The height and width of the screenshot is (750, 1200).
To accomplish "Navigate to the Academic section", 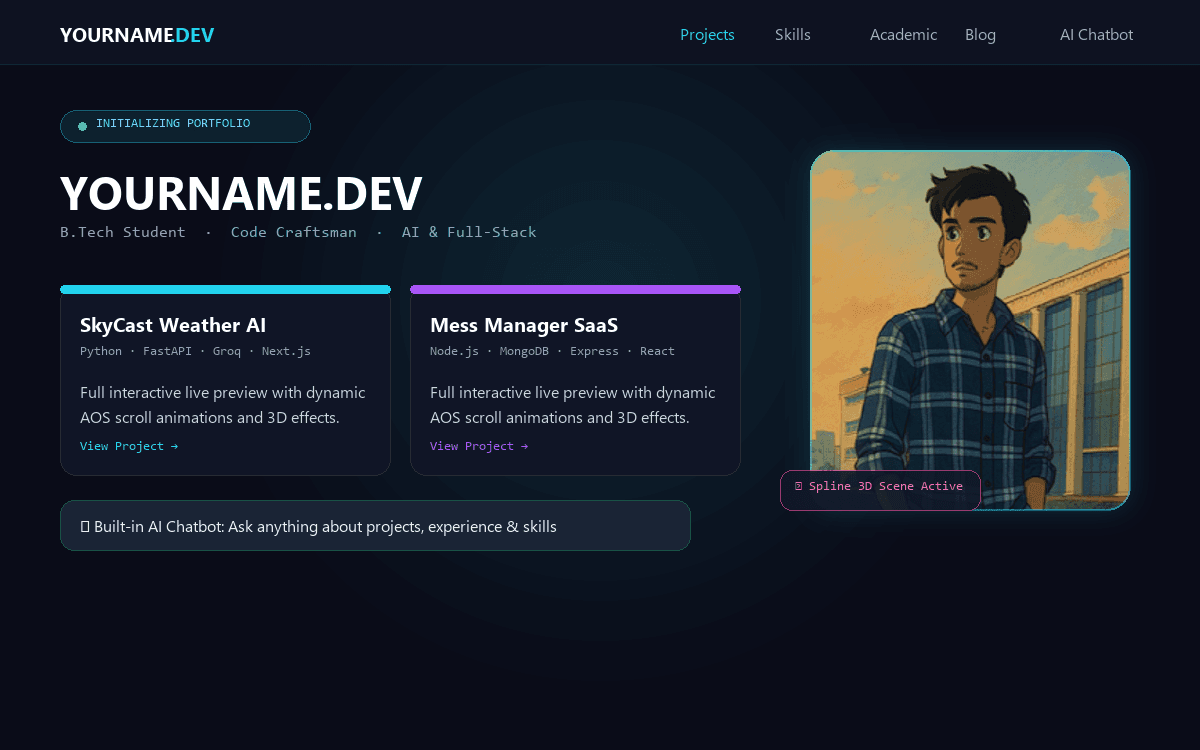I will 903,35.
